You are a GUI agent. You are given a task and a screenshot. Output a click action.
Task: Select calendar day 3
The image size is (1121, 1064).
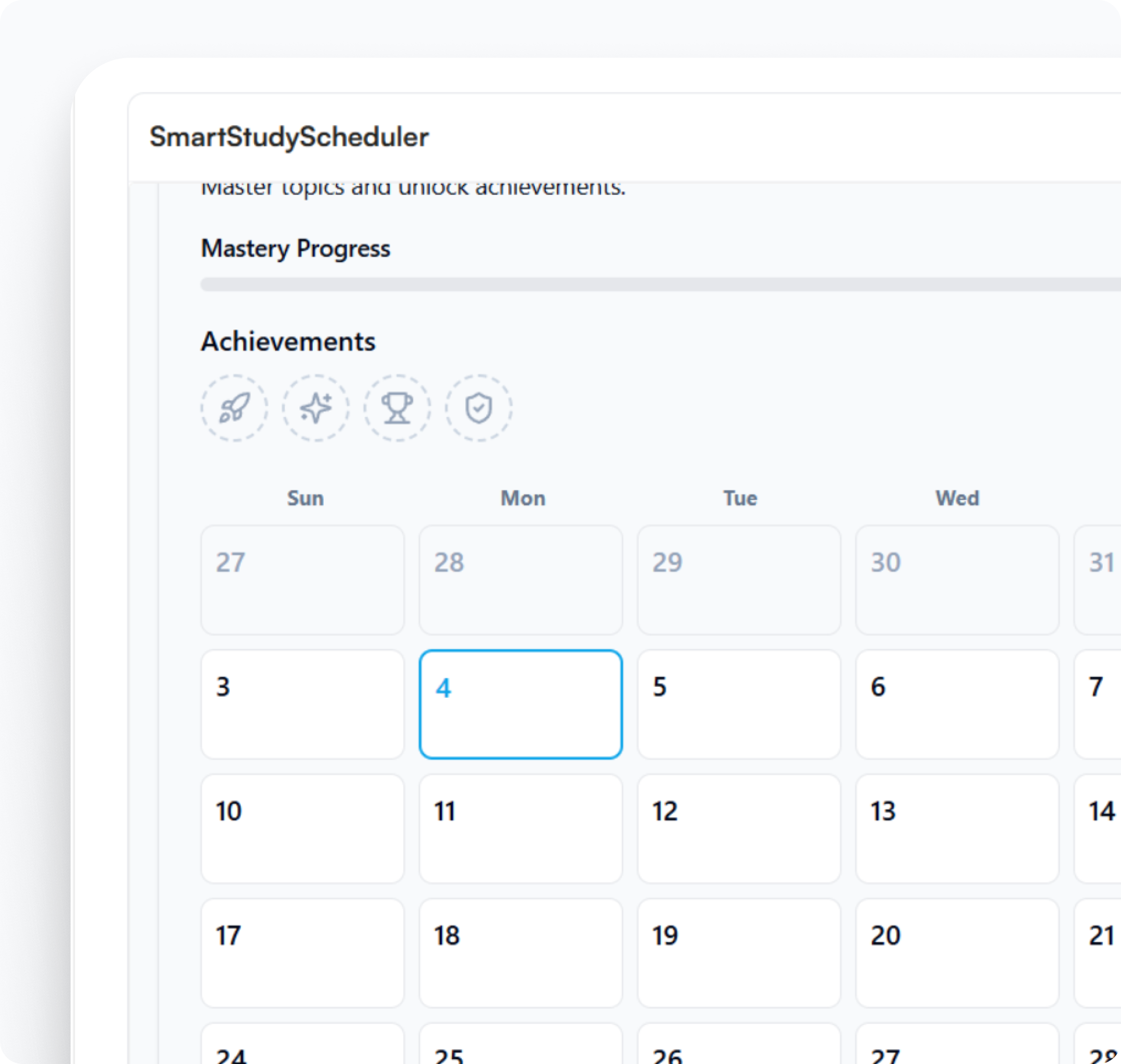click(302, 704)
